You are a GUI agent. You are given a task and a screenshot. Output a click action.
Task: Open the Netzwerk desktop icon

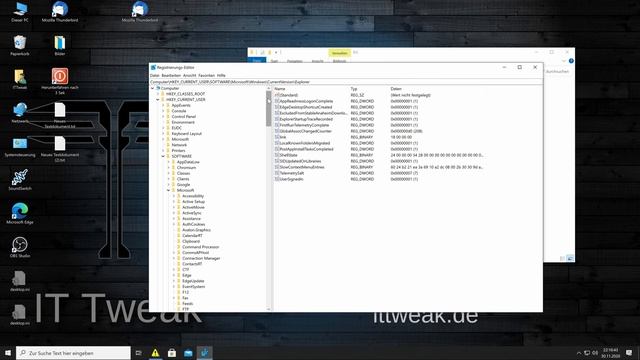pyautogui.click(x=20, y=113)
